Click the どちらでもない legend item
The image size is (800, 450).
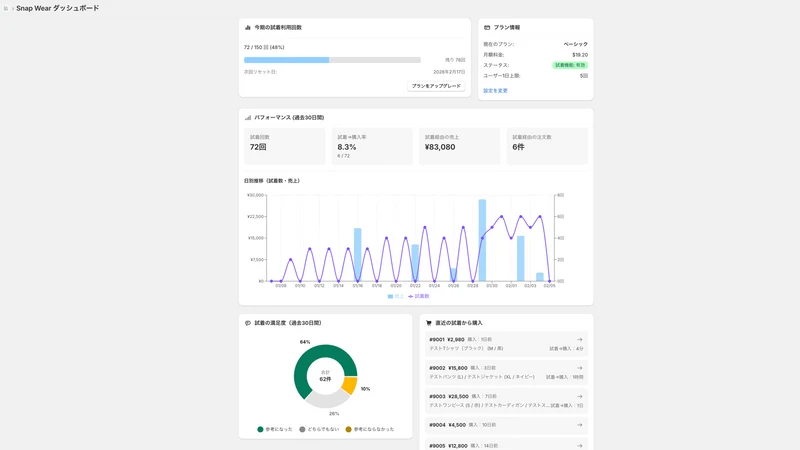click(x=319, y=429)
